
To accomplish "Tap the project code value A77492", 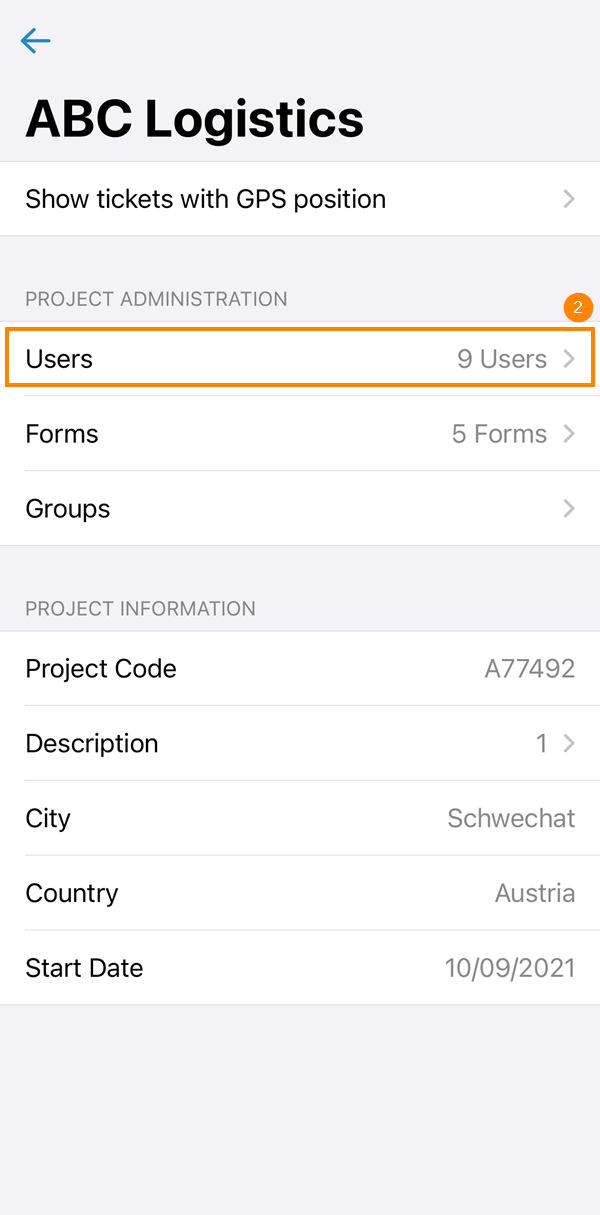I will click(x=530, y=669).
